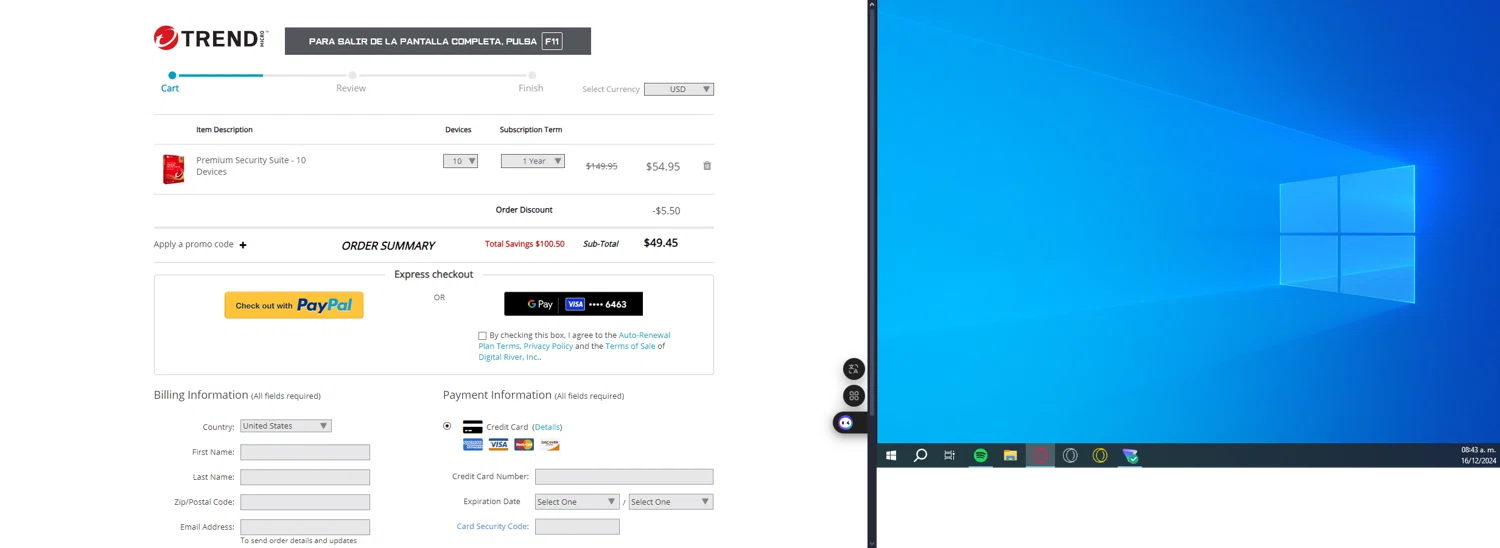Open Windows taskbar search
The height and width of the screenshot is (548, 1500).
(921, 455)
